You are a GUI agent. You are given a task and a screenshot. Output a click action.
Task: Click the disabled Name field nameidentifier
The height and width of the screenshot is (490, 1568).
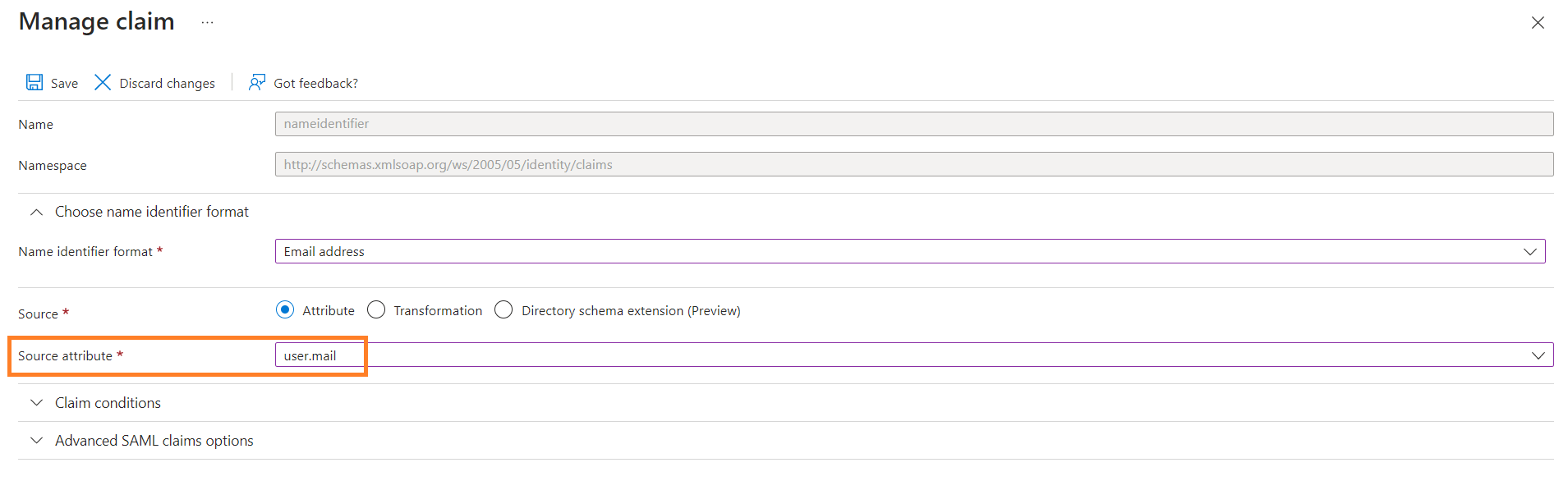click(914, 124)
